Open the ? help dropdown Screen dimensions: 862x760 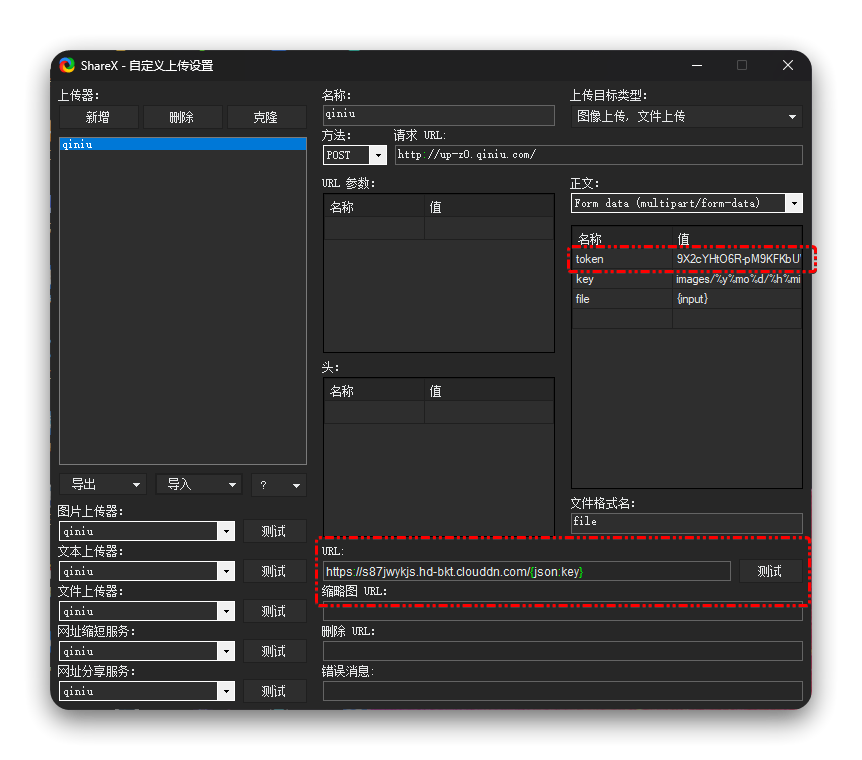pos(279,484)
